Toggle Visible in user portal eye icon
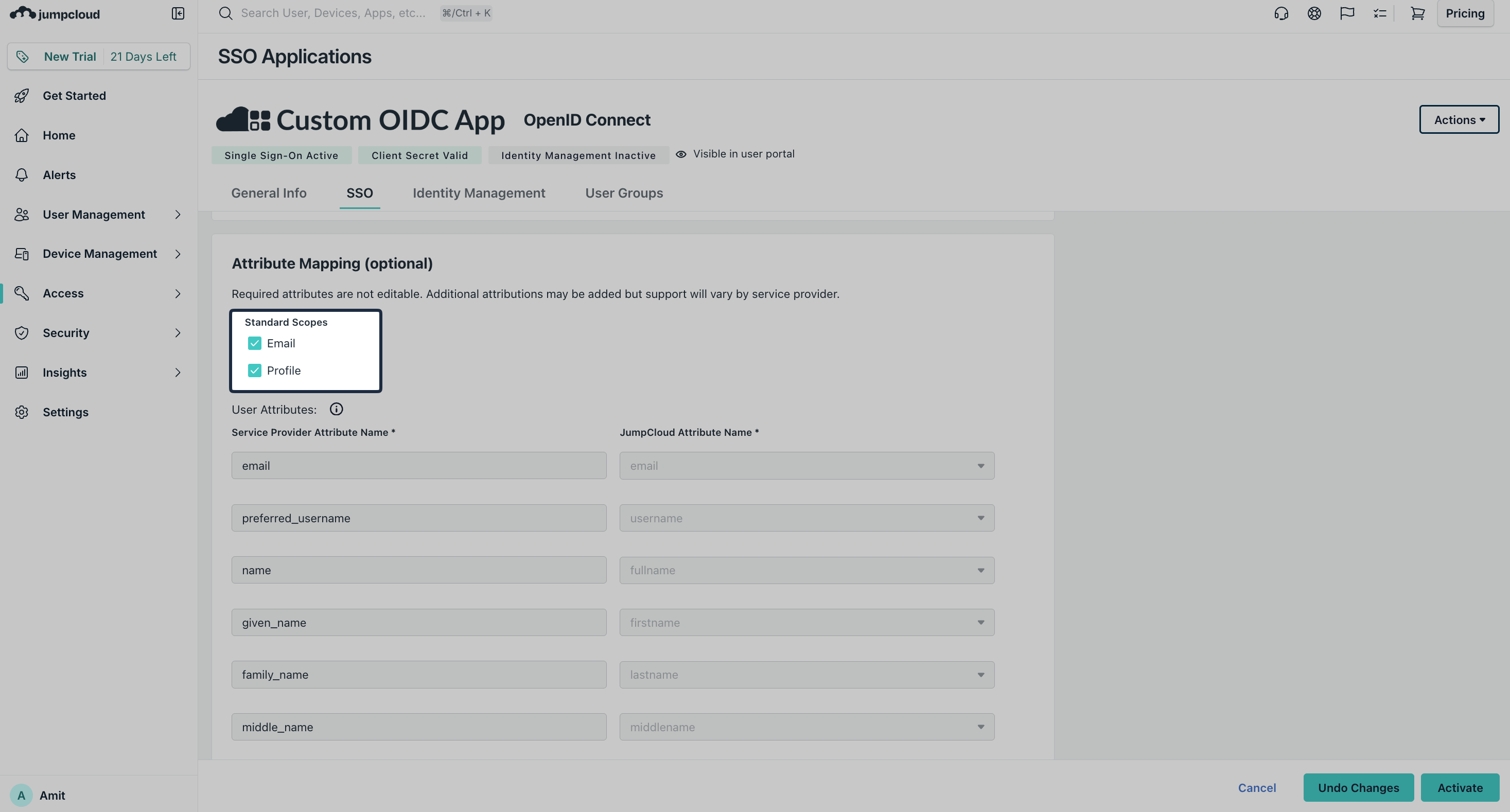This screenshot has height=812, width=1510. click(x=680, y=154)
